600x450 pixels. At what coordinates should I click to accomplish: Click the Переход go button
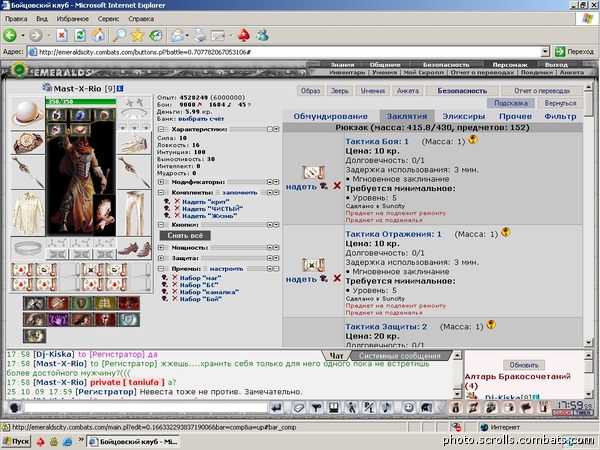[x=575, y=52]
